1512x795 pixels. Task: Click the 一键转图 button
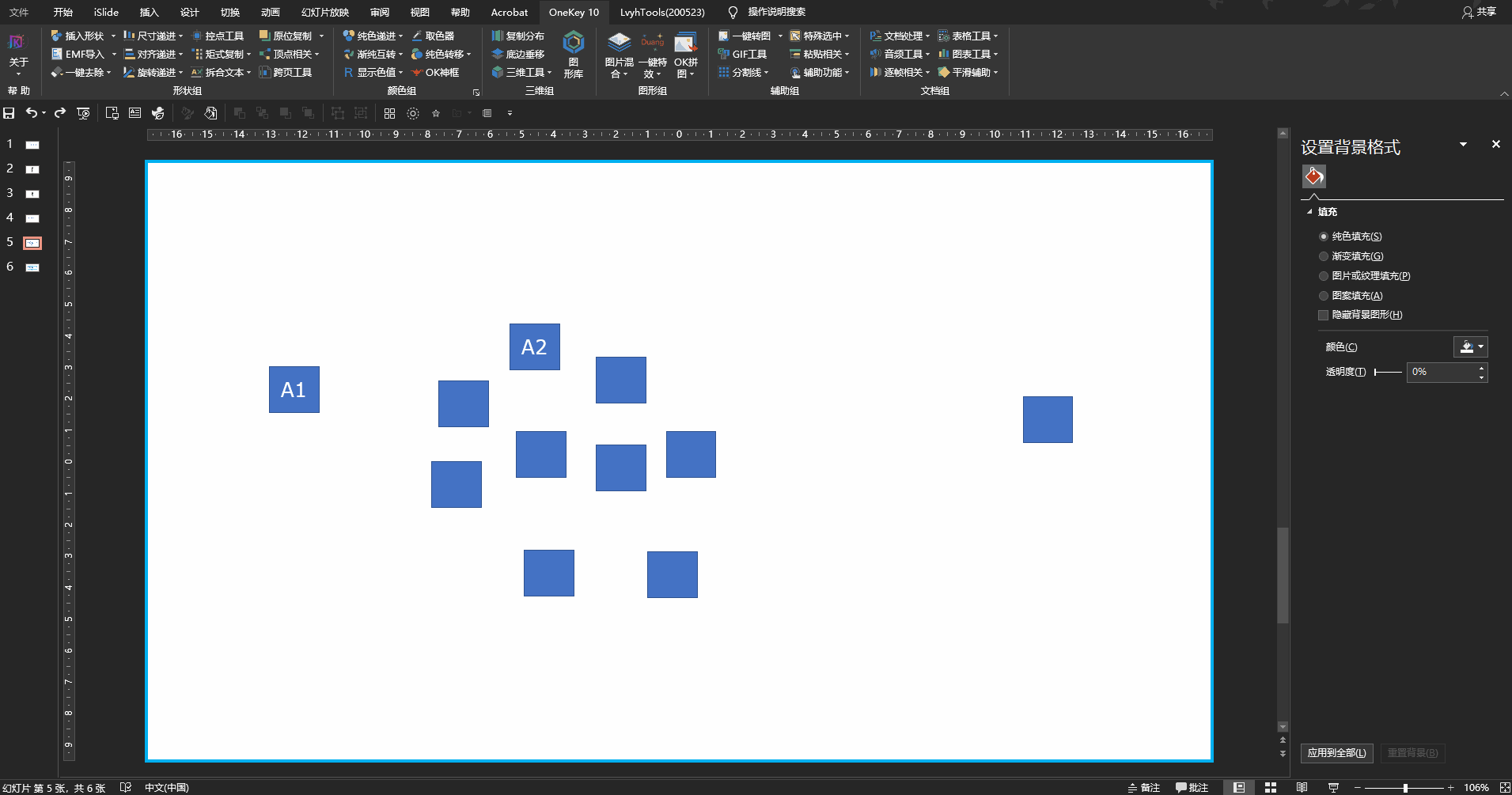click(x=745, y=36)
